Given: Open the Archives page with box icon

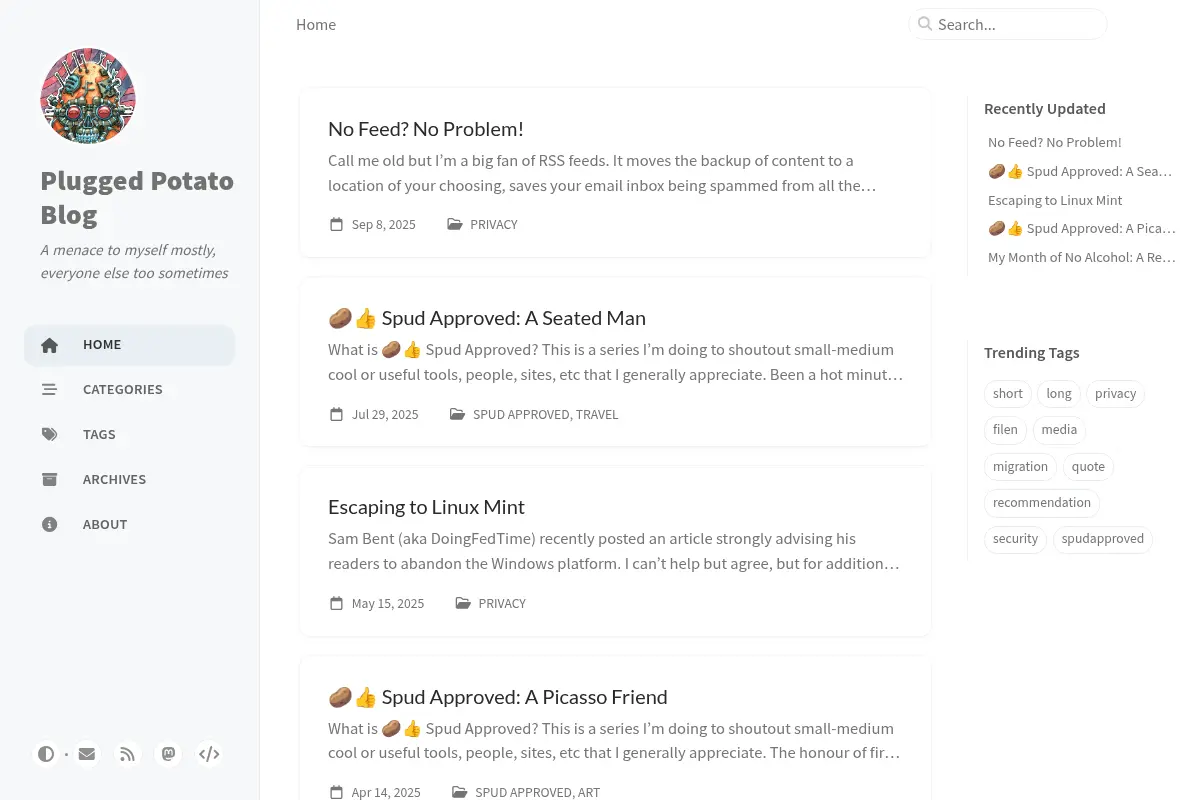Looking at the screenshot, I should point(130,480).
